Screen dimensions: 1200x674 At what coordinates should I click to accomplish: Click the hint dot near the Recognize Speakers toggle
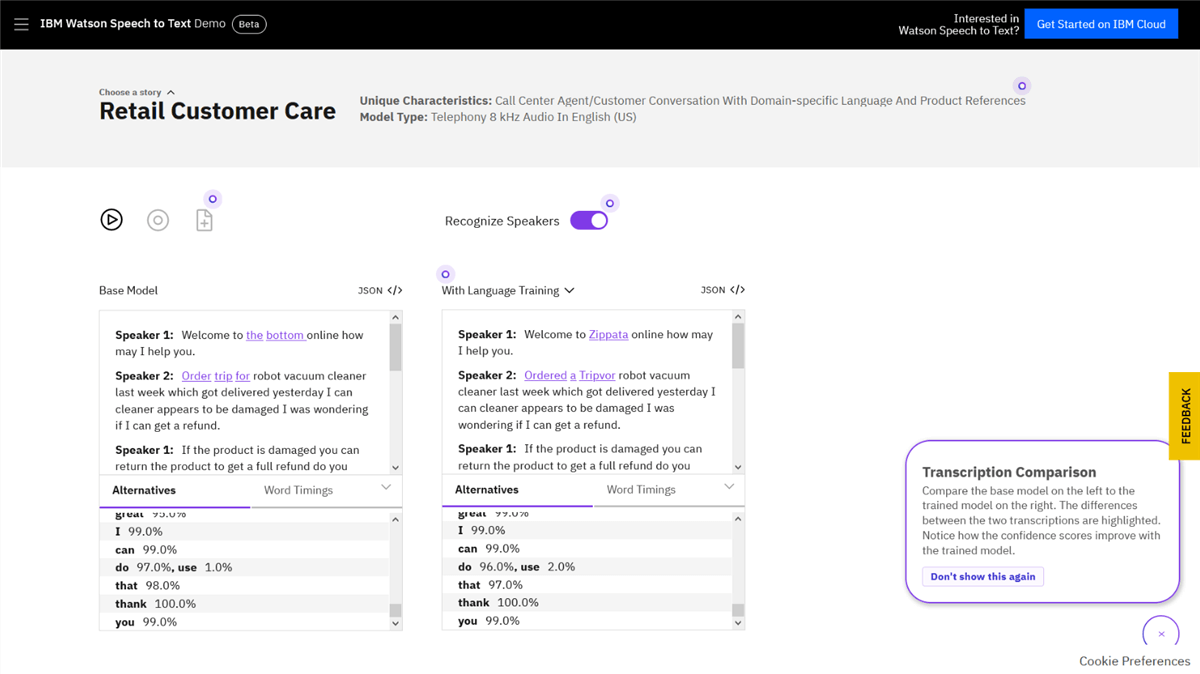610,203
